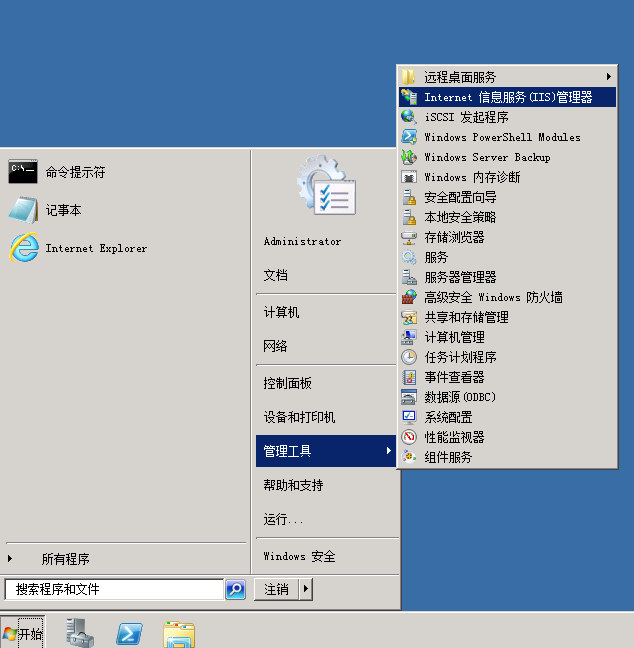This screenshot has height=648, width=634.
Task: Open the arrow next to 注销
Action: [305, 588]
